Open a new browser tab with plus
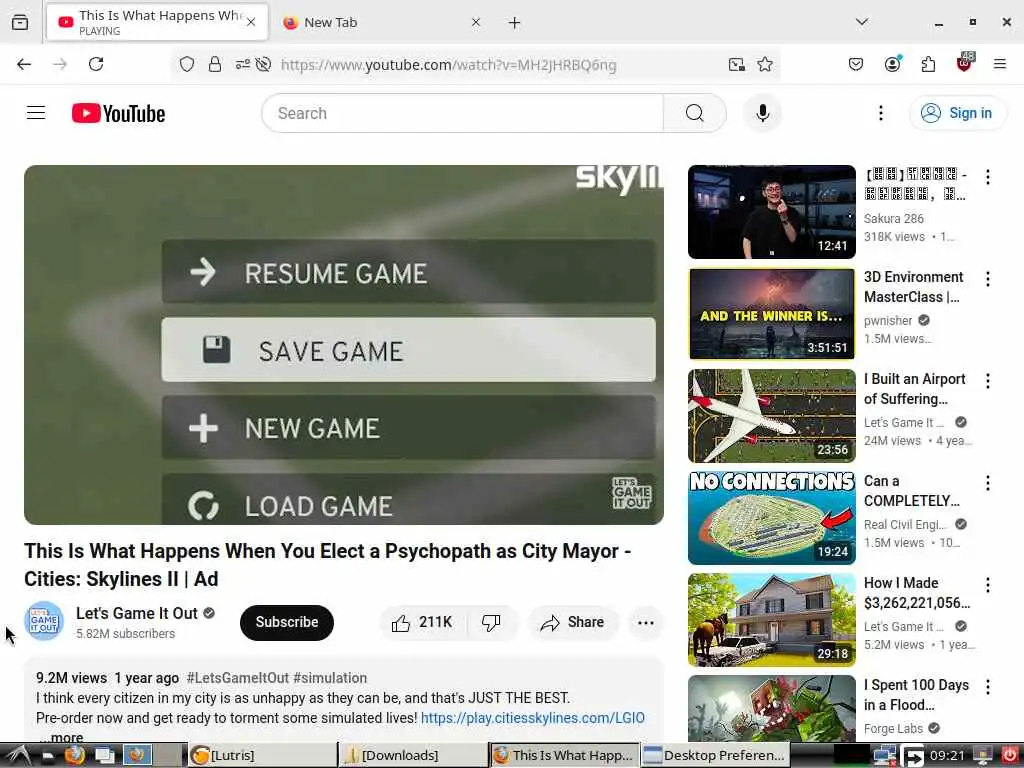This screenshot has width=1024, height=768. pos(515,23)
